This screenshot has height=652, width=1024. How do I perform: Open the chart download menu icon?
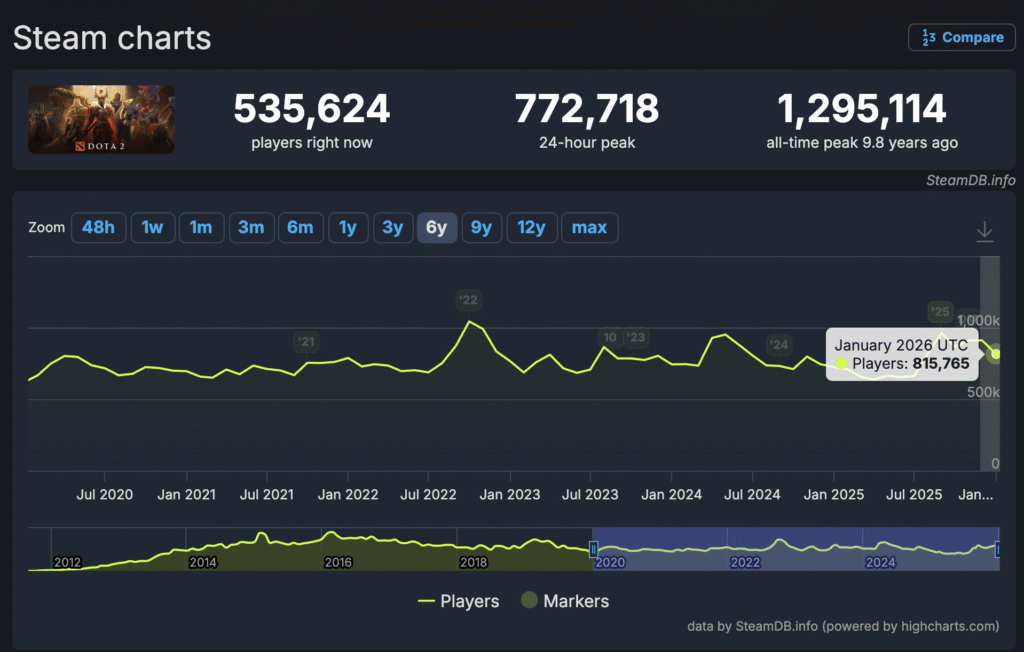[984, 231]
